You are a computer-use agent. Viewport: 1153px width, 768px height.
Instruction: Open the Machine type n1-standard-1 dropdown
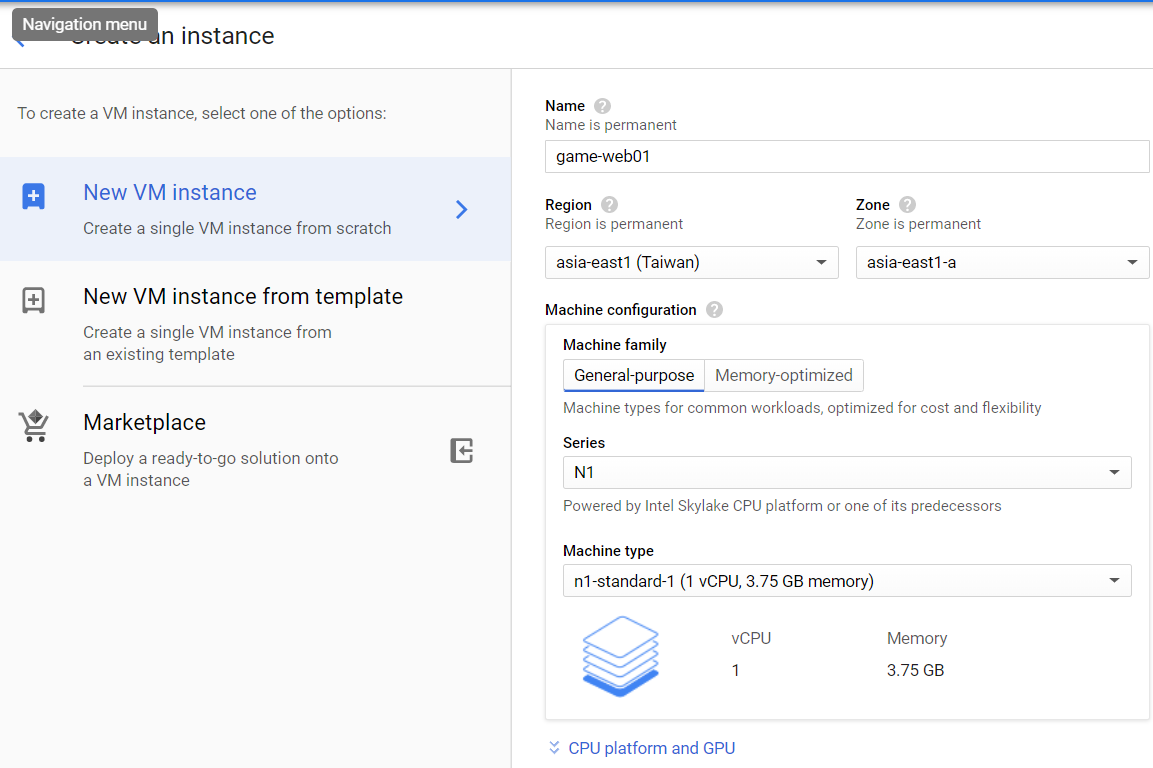pos(846,581)
